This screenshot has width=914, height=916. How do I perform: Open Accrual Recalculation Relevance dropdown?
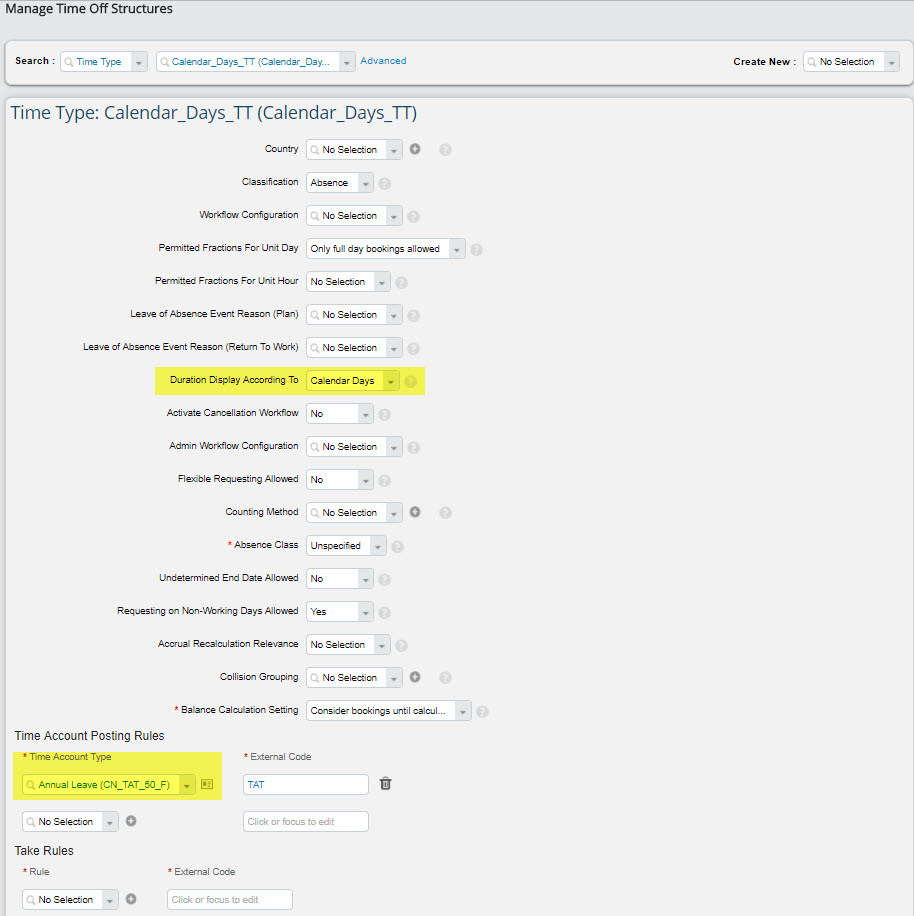pyautogui.click(x=383, y=646)
